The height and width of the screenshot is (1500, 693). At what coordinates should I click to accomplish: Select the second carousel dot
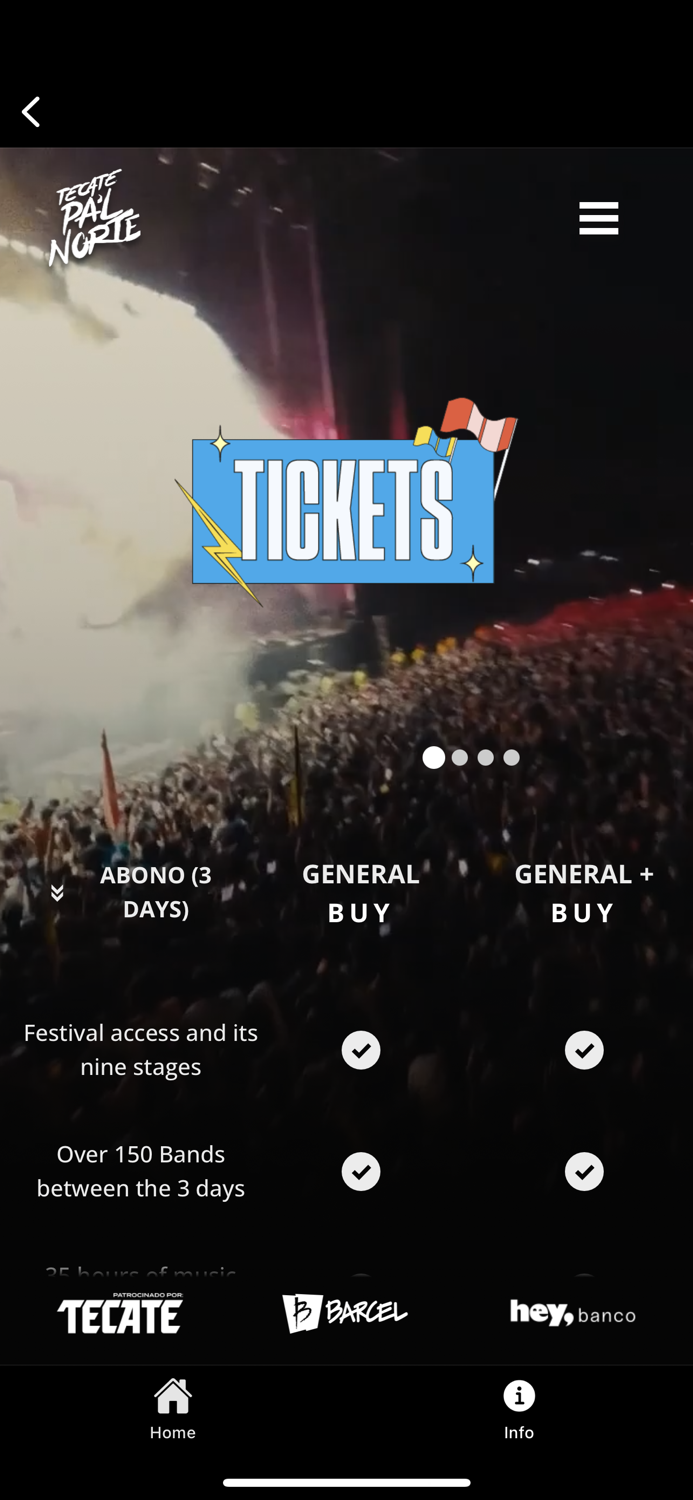tap(460, 758)
